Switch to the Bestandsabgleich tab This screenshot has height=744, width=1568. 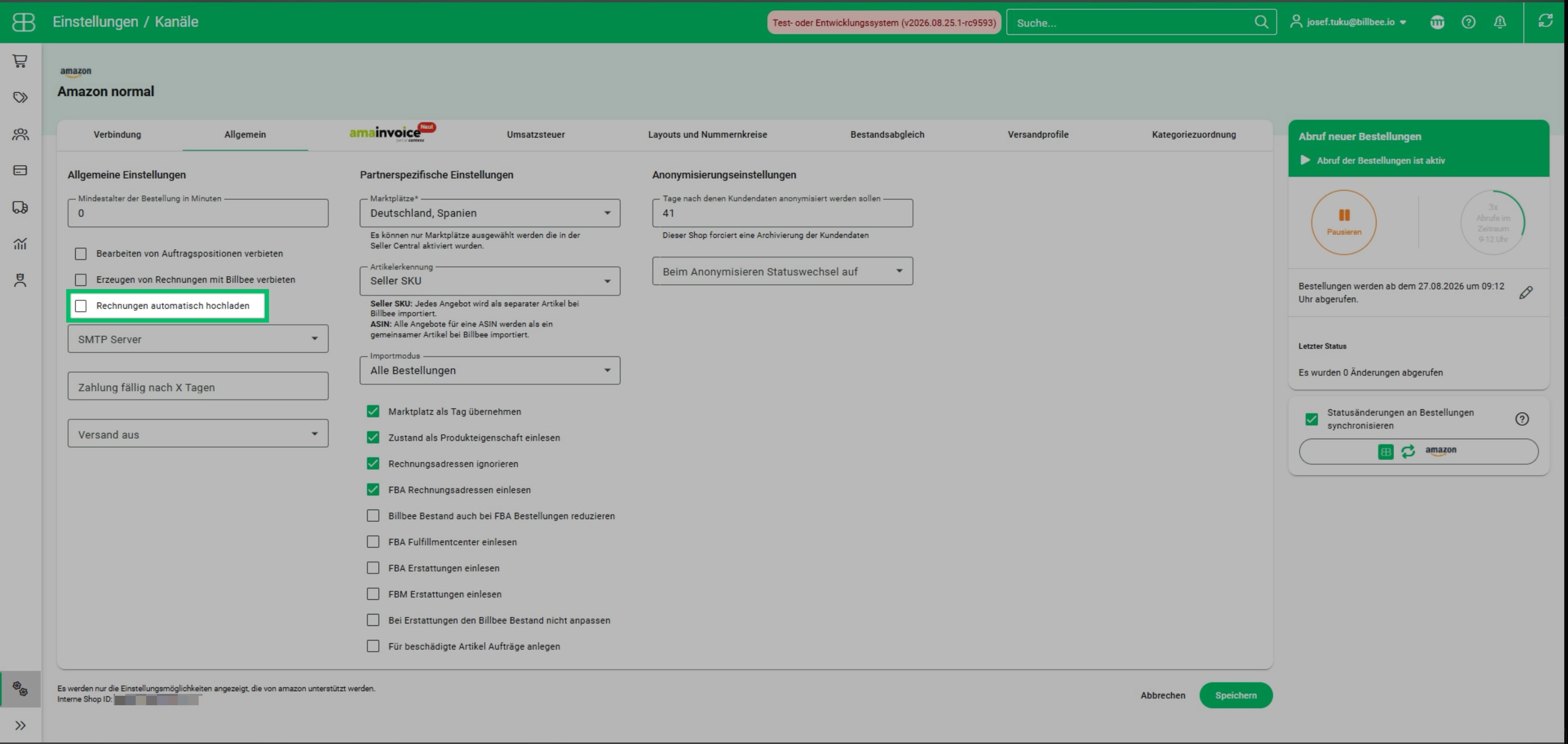tap(887, 134)
